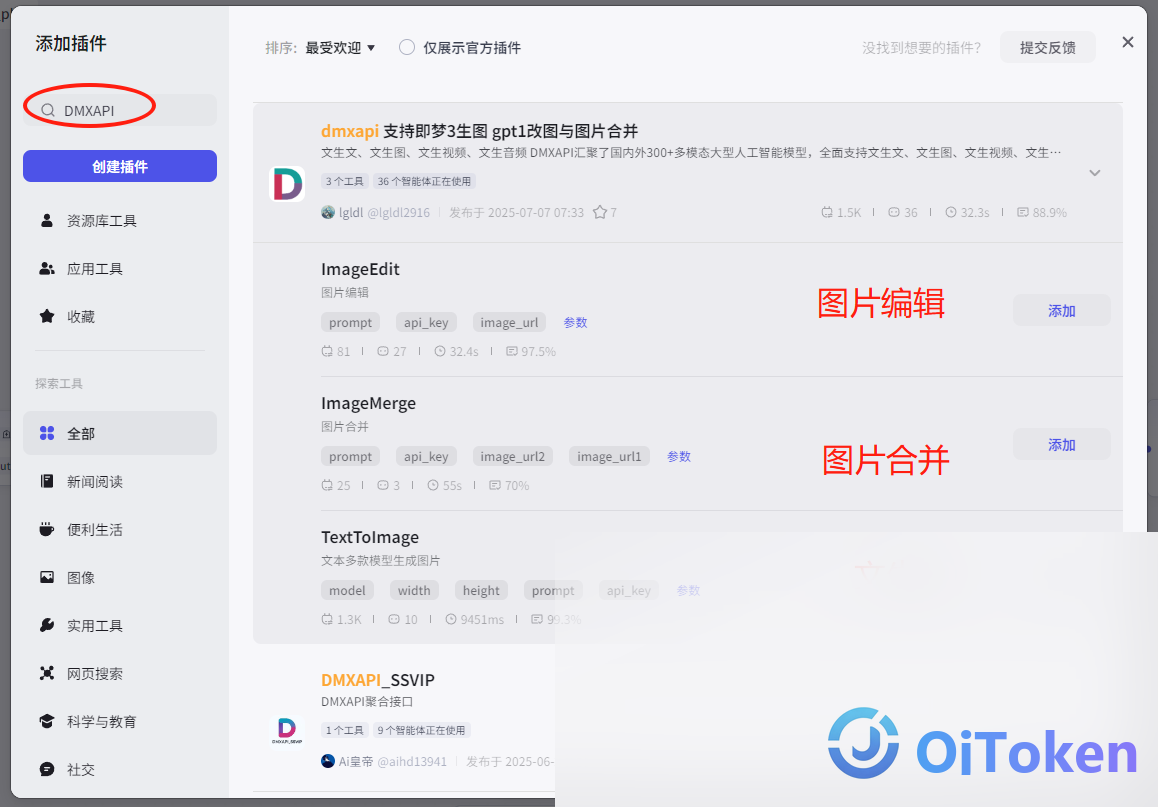This screenshot has width=1158, height=807.
Task: Click the 科学与教育 graduation cap icon
Action: [x=47, y=721]
